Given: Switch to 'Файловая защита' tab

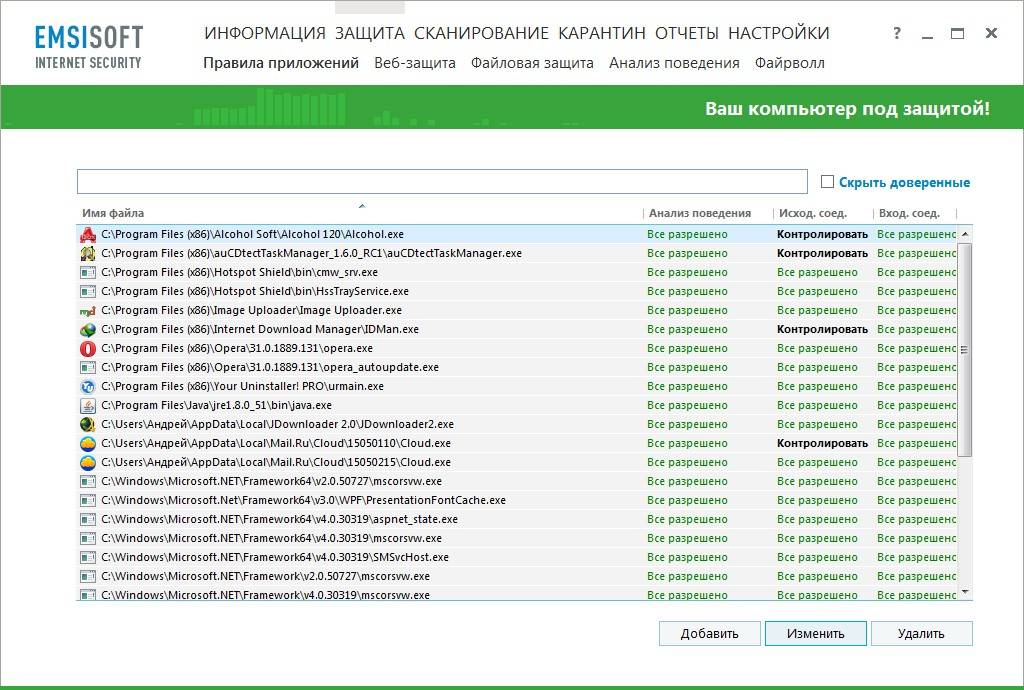Looking at the screenshot, I should coord(532,63).
